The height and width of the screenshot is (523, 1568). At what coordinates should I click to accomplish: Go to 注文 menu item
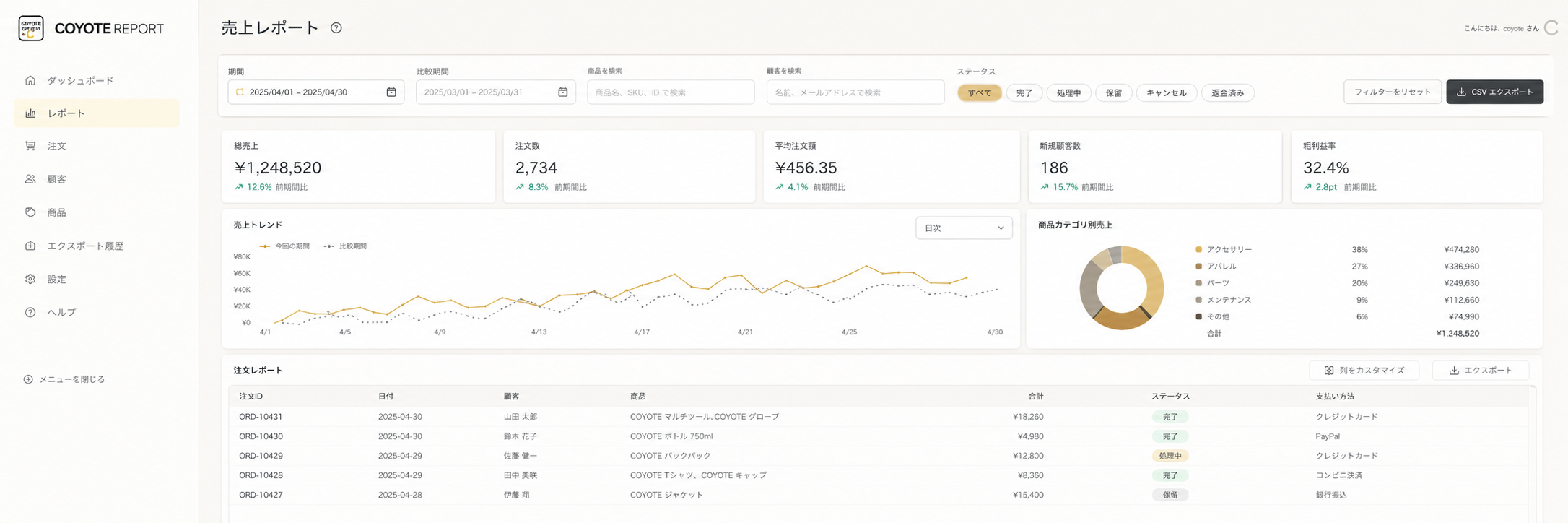point(97,146)
